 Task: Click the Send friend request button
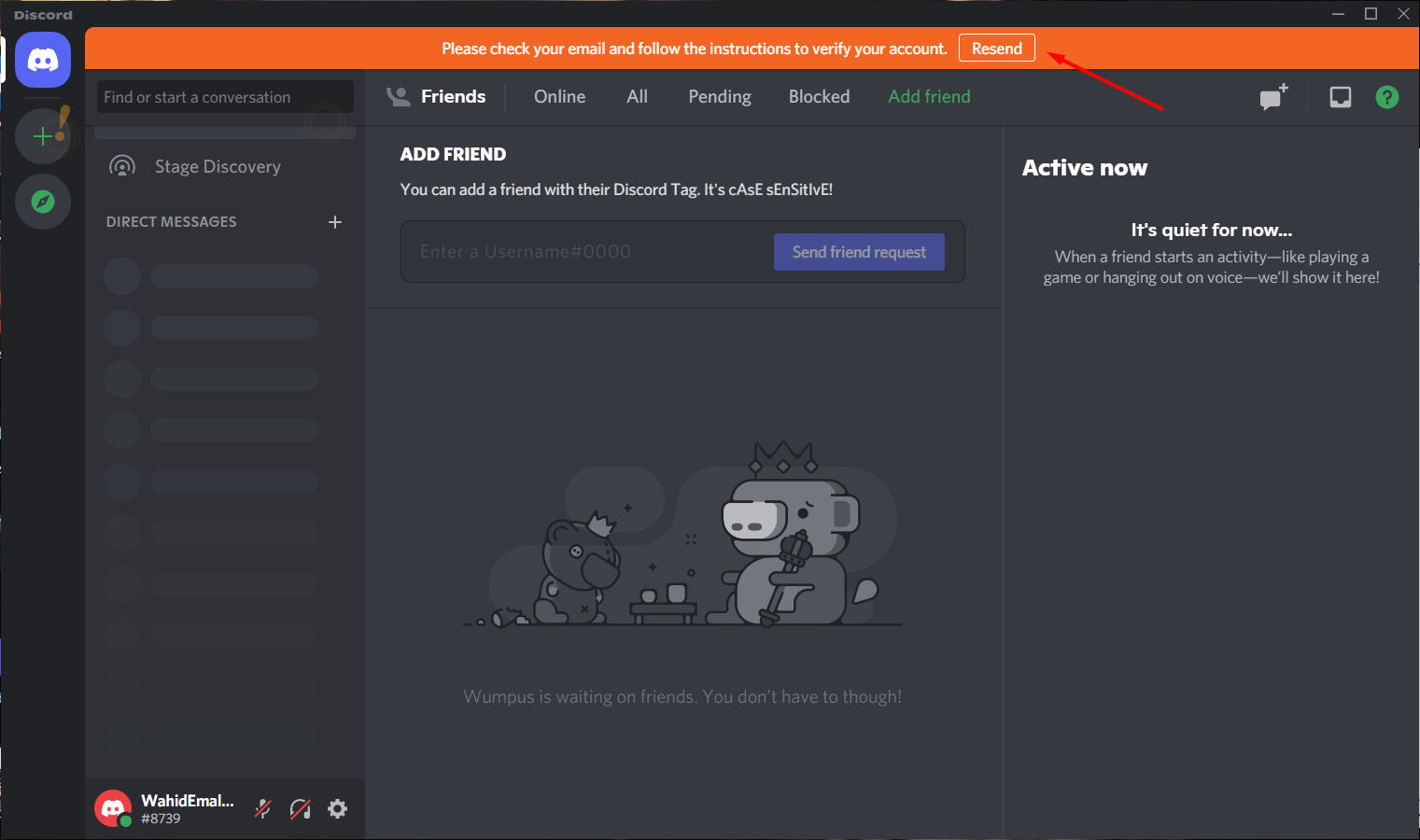pos(859,252)
